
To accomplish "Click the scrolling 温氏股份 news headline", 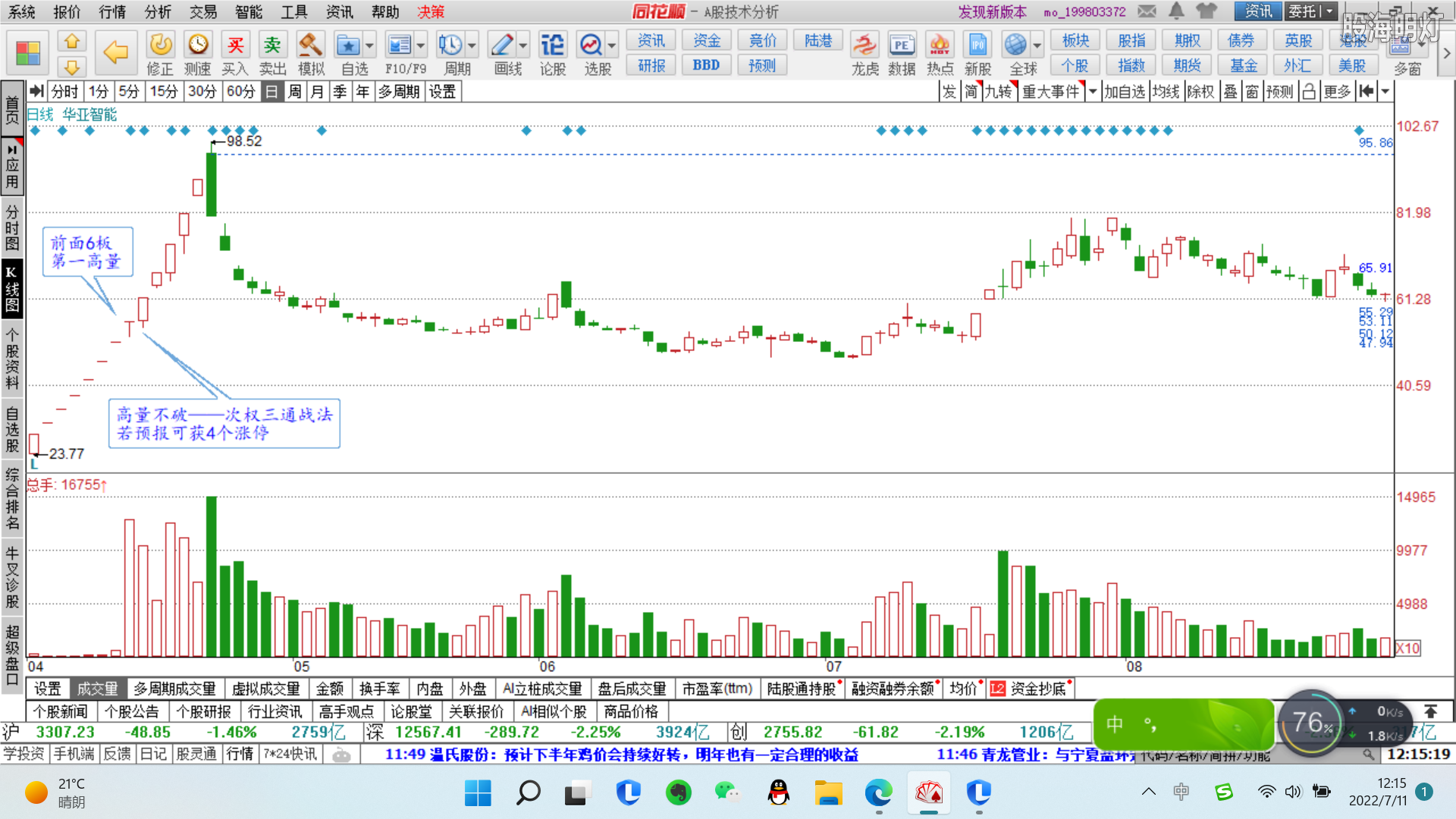I will pyautogui.click(x=622, y=755).
